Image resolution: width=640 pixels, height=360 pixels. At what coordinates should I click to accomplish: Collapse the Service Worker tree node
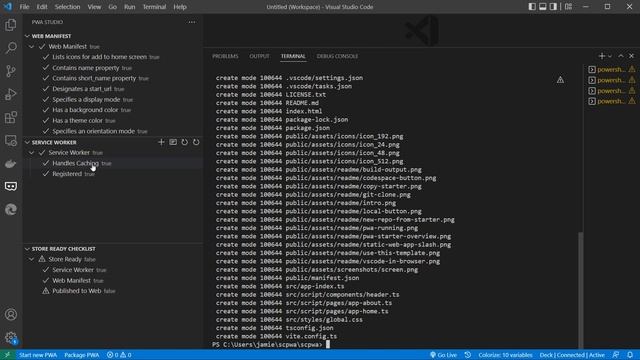(x=32, y=153)
